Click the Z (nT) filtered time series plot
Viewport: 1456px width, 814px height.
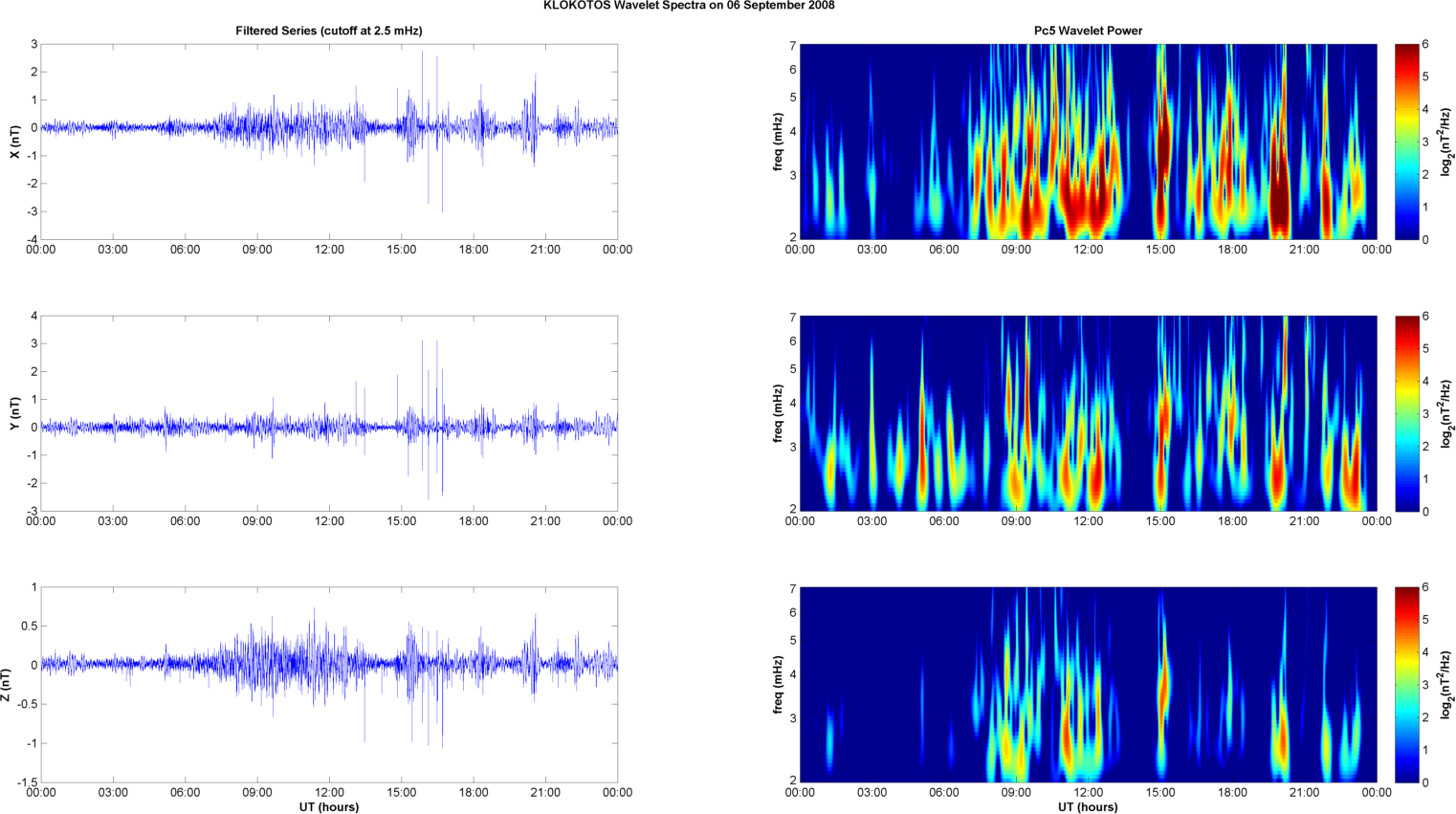(x=329, y=685)
